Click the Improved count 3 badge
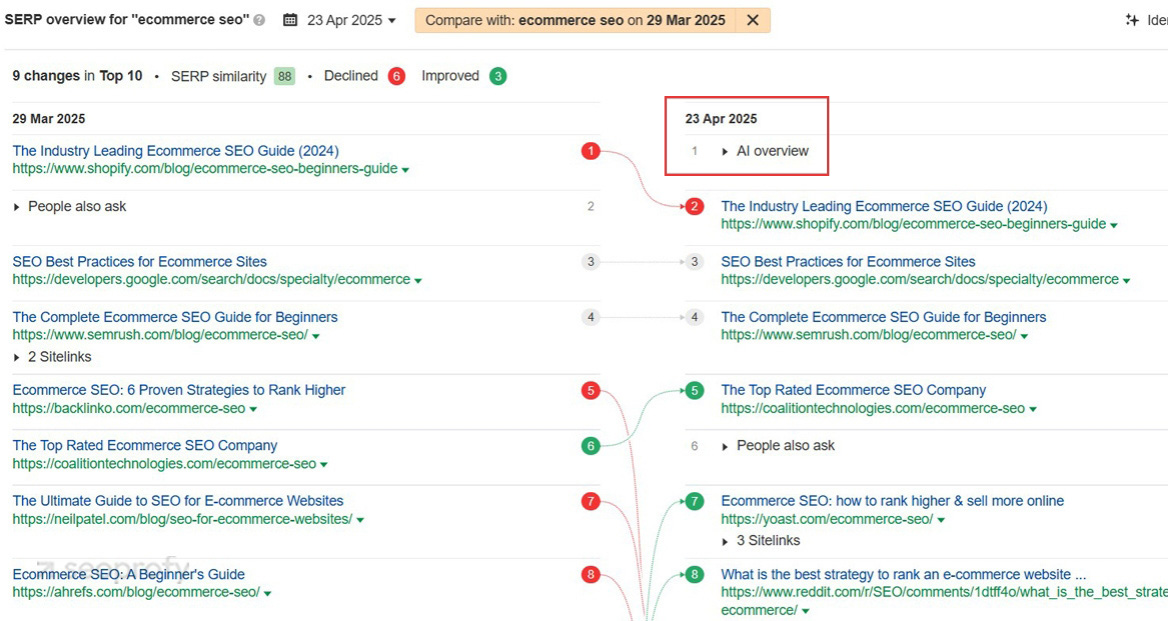This screenshot has height=621, width=1168. [498, 76]
